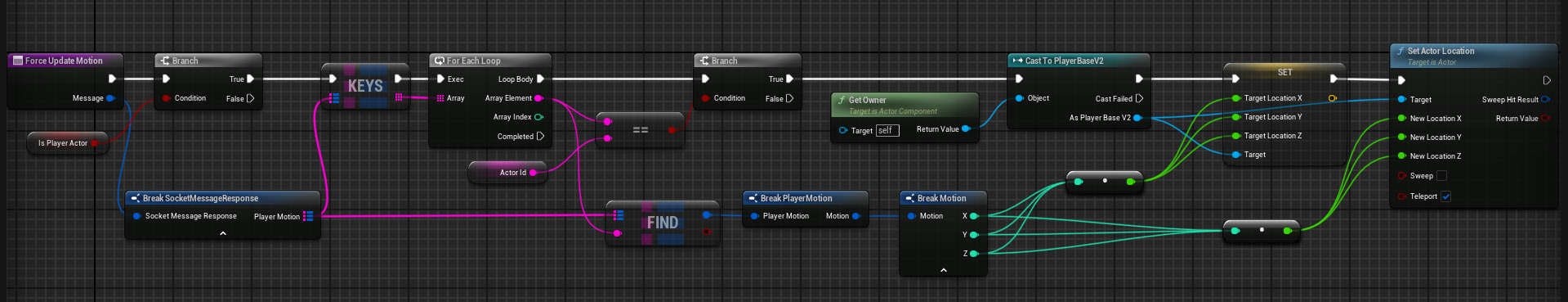Select the Is Player Actor variable node
This screenshot has width=1568, height=302.
pos(68,143)
